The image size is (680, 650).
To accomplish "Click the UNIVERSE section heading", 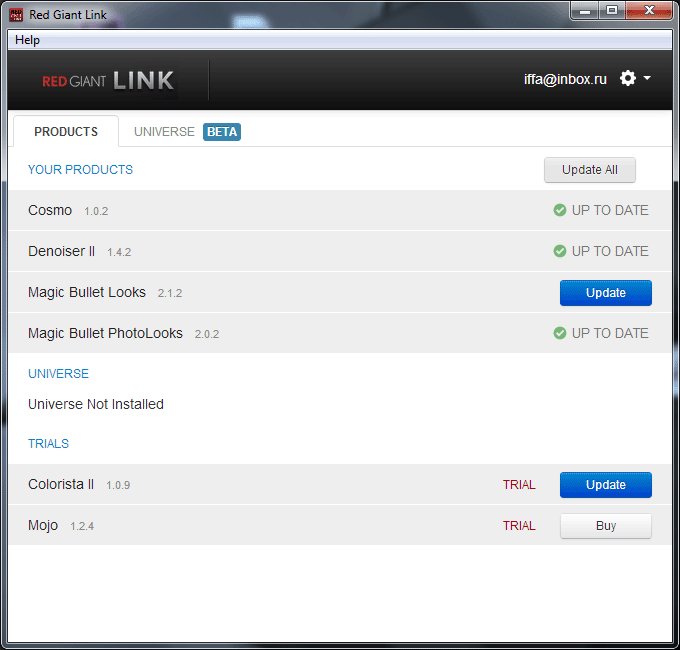I will (58, 374).
